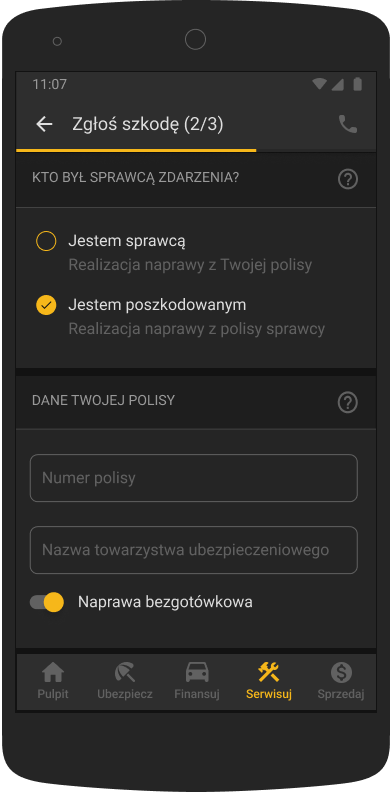Switch to the Finansuj tab label

[x=197, y=694]
